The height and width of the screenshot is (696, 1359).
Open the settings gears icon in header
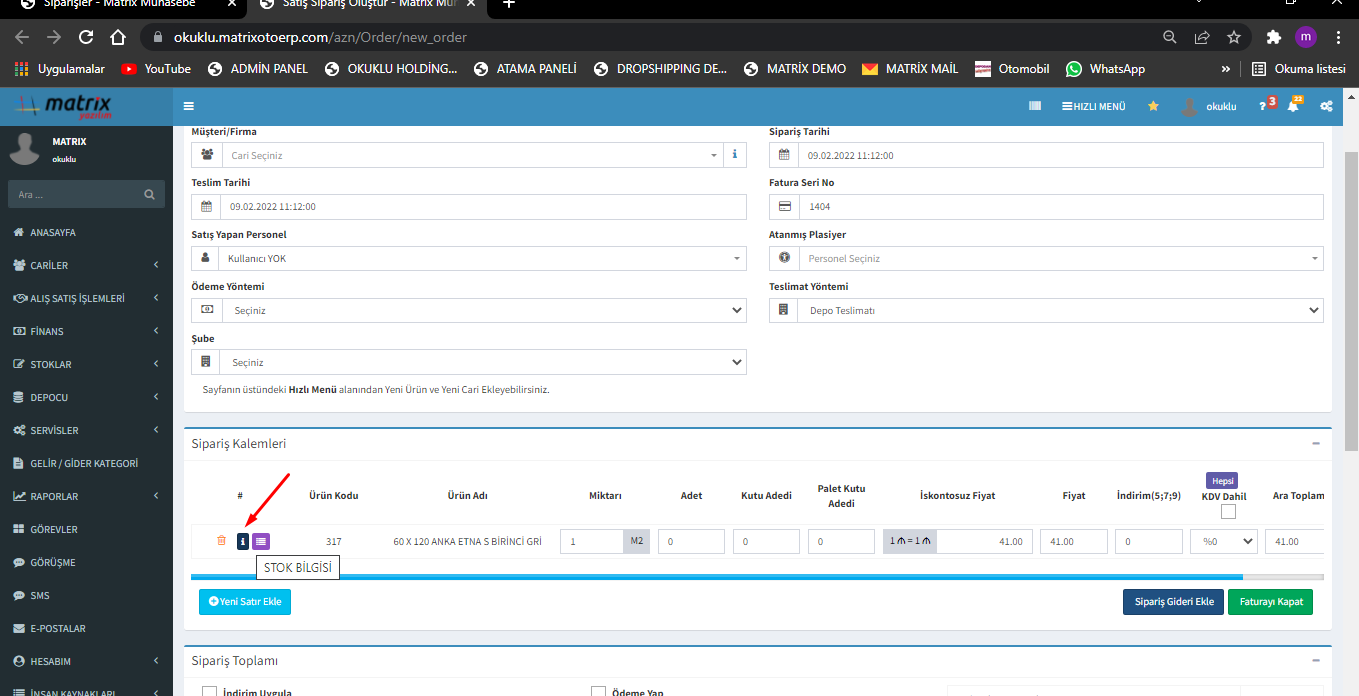(1326, 106)
